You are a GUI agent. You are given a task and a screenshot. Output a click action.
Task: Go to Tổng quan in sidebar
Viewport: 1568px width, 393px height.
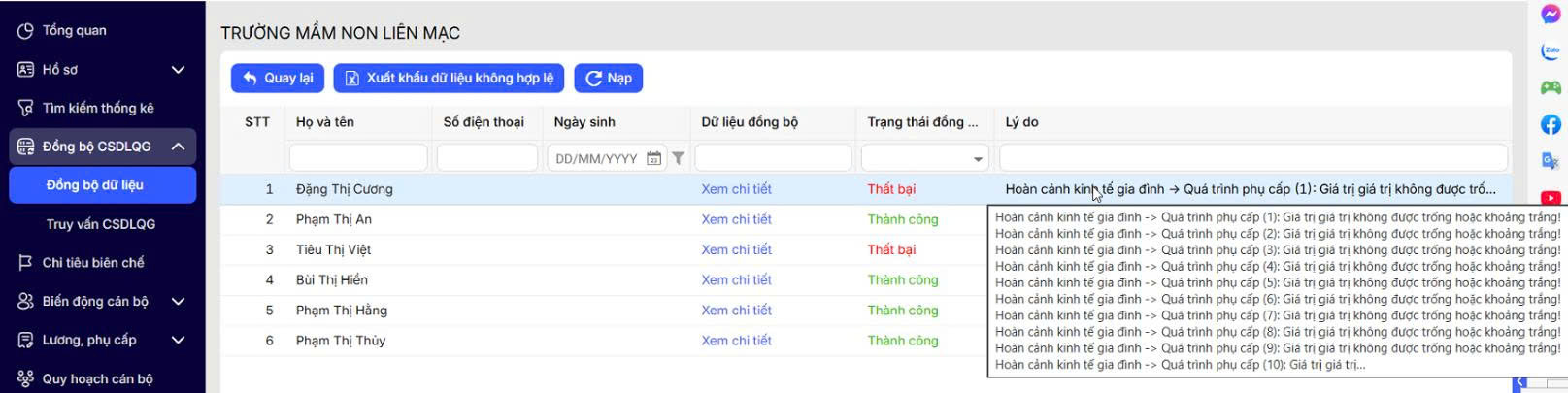tap(74, 31)
